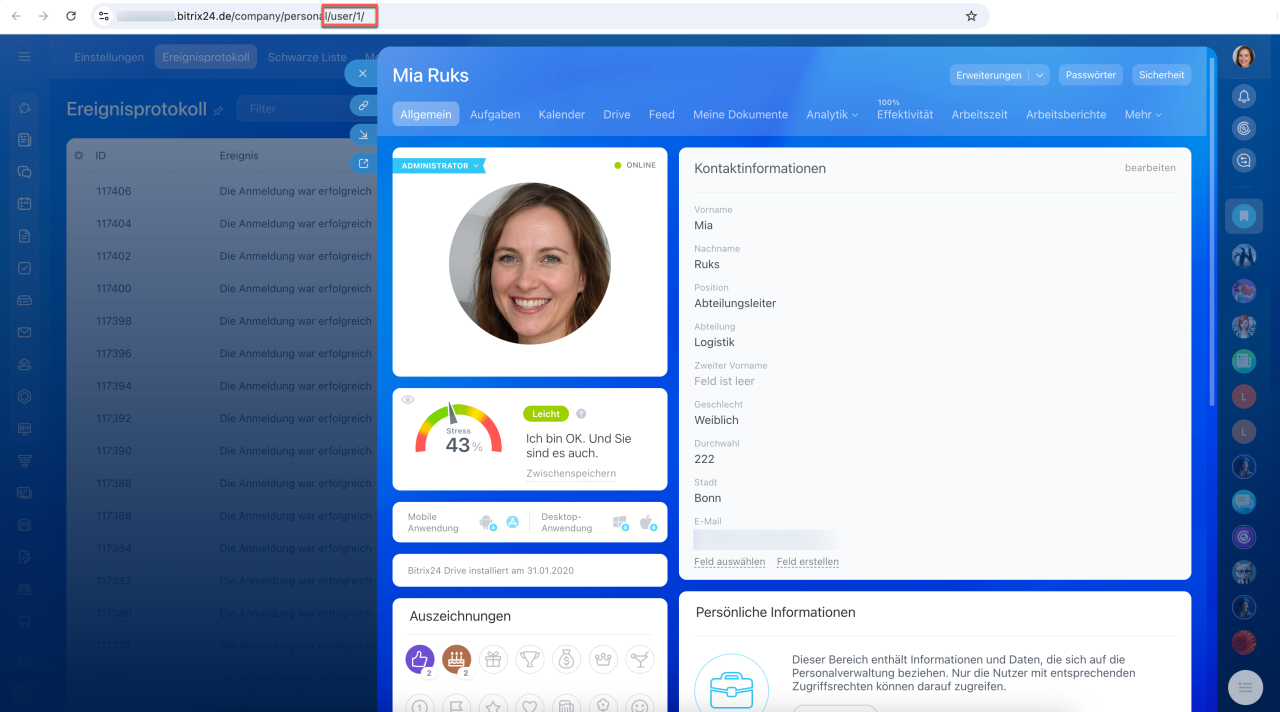The image size is (1280, 712).
Task: Open chat search icon in right sidebar
Action: point(1244,160)
